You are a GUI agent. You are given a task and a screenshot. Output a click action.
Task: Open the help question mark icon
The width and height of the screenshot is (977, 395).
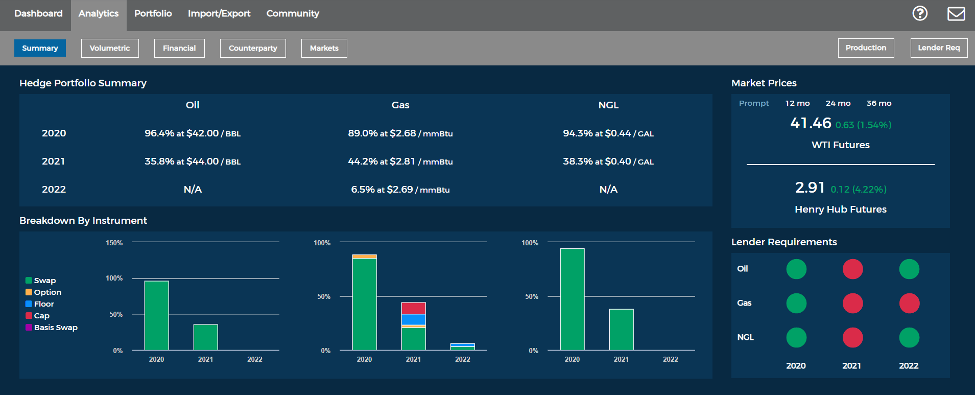[920, 13]
